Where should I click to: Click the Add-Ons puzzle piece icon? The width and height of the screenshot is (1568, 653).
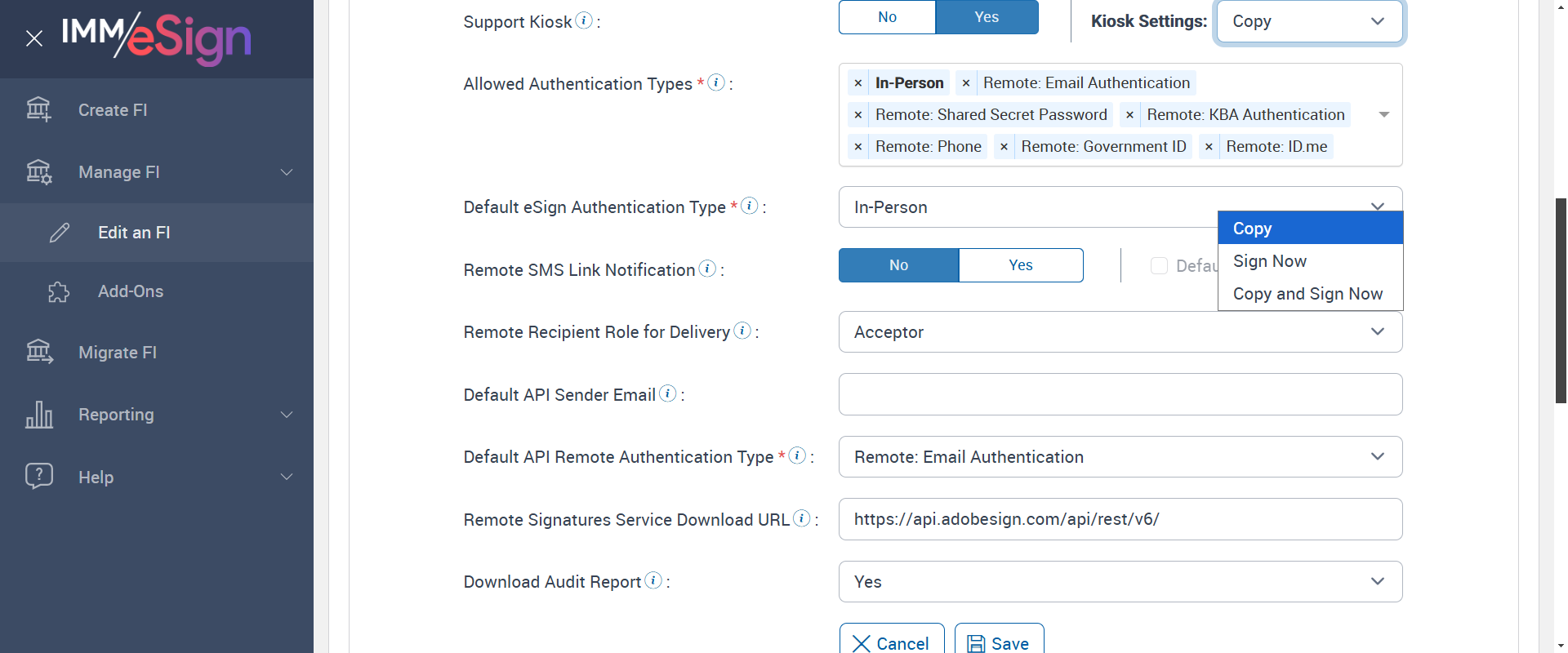tap(59, 291)
